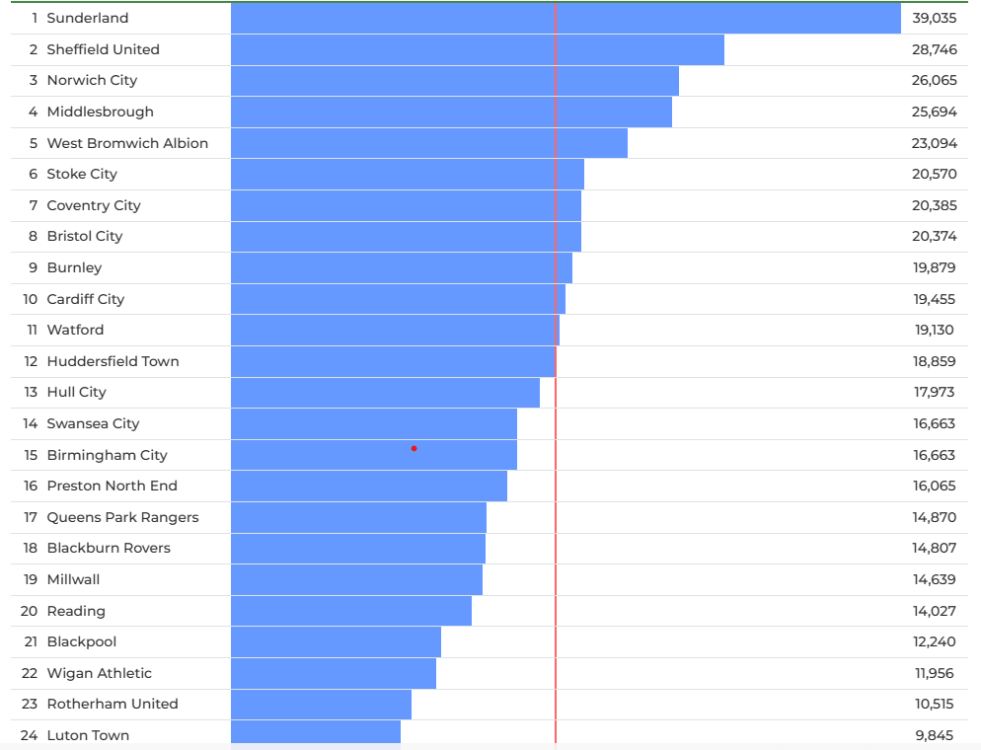Click the Watford team name

pyautogui.click(x=75, y=330)
